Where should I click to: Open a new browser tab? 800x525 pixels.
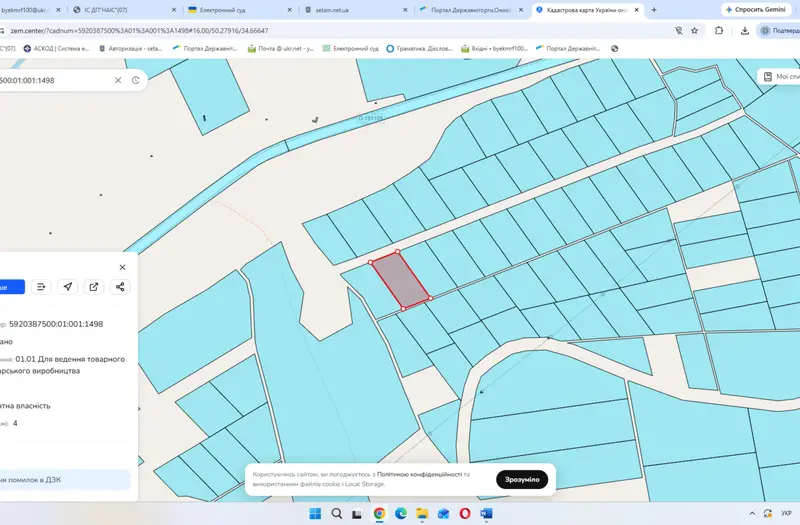(x=654, y=10)
